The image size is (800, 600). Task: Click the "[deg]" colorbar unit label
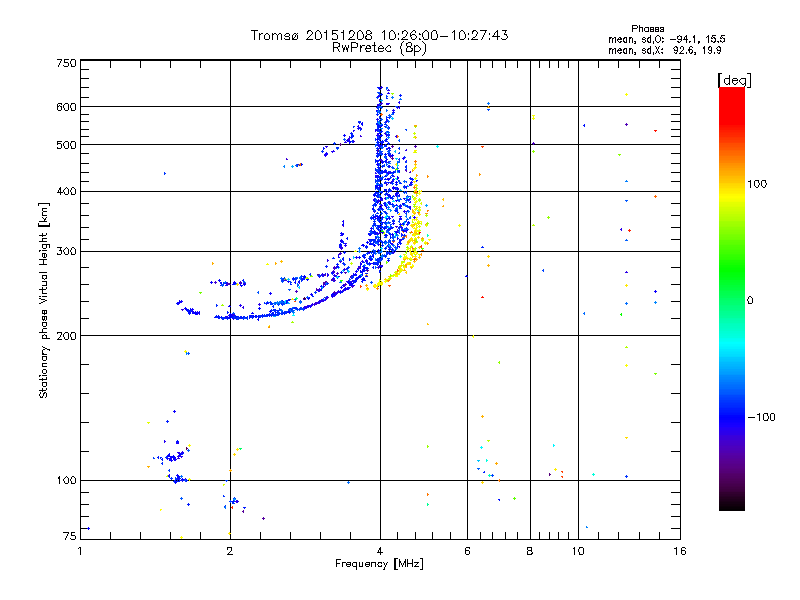coord(734,80)
